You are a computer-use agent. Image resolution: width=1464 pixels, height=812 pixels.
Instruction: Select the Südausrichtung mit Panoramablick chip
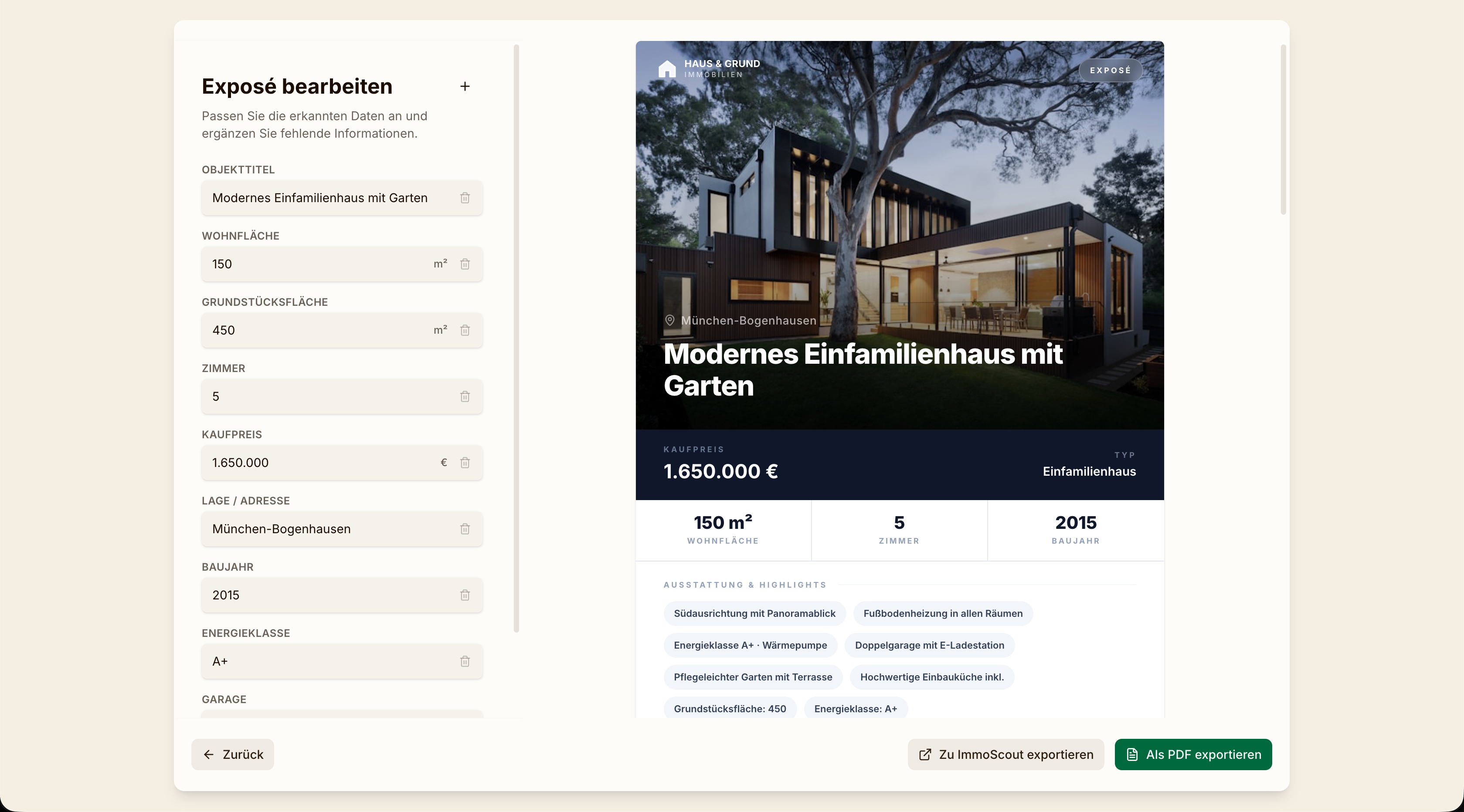[754, 614]
